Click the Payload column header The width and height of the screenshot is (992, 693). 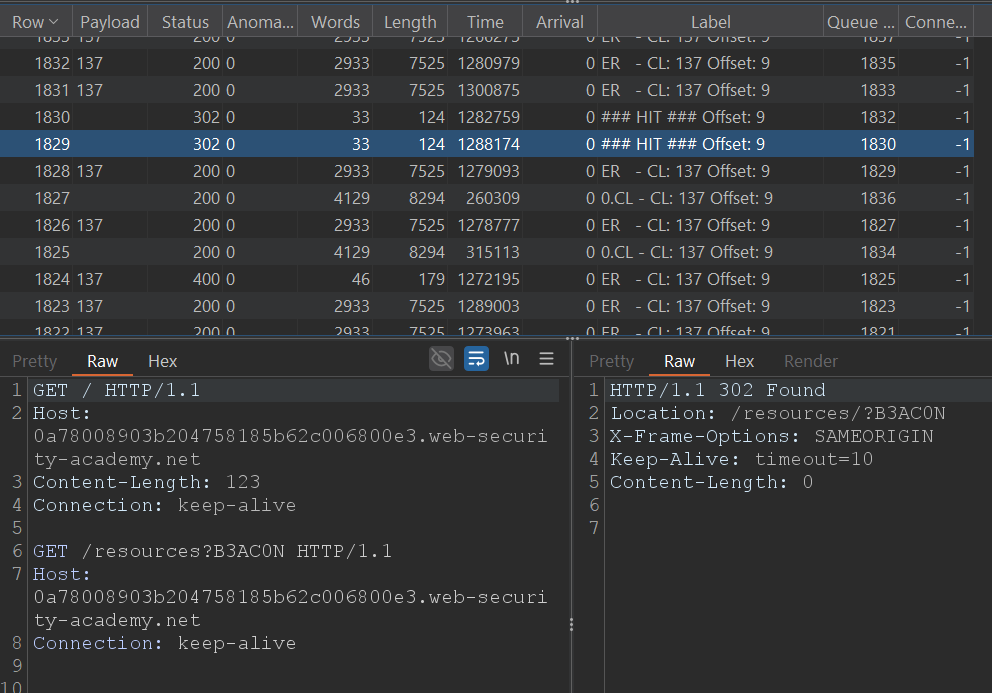110,22
